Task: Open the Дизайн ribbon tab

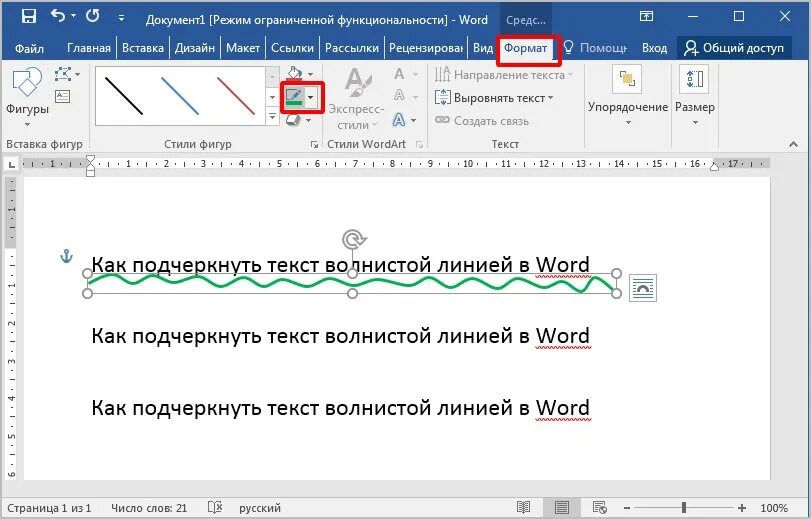Action: [x=194, y=48]
